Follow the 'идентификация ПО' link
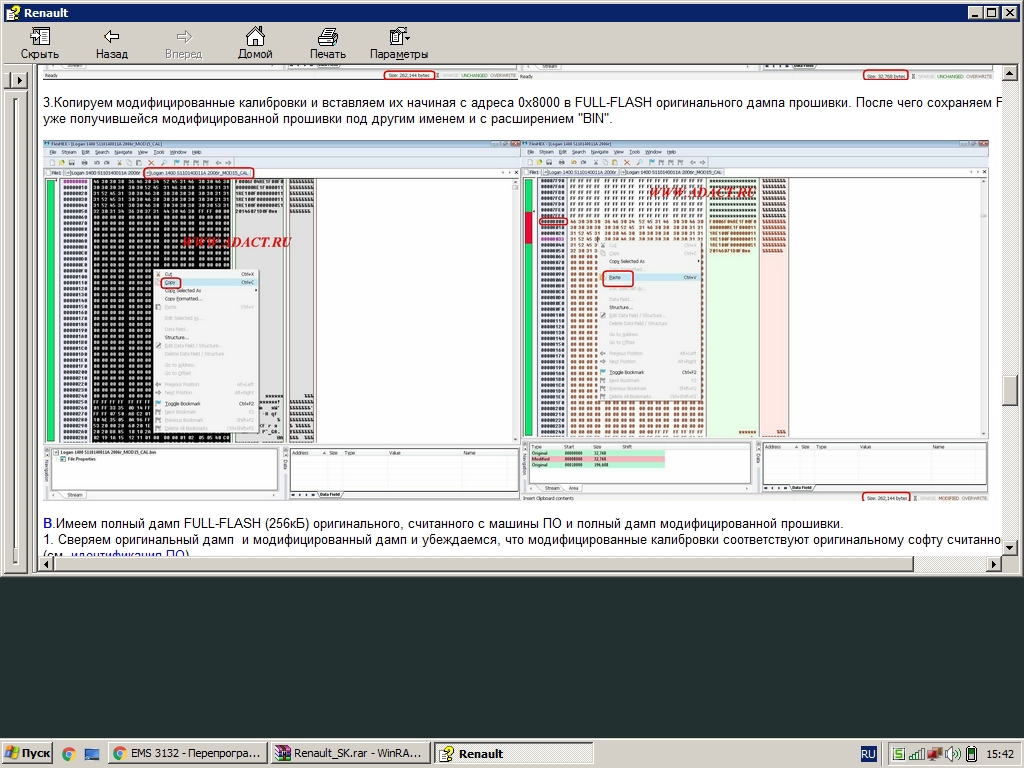The image size is (1024, 768). (x=128, y=554)
